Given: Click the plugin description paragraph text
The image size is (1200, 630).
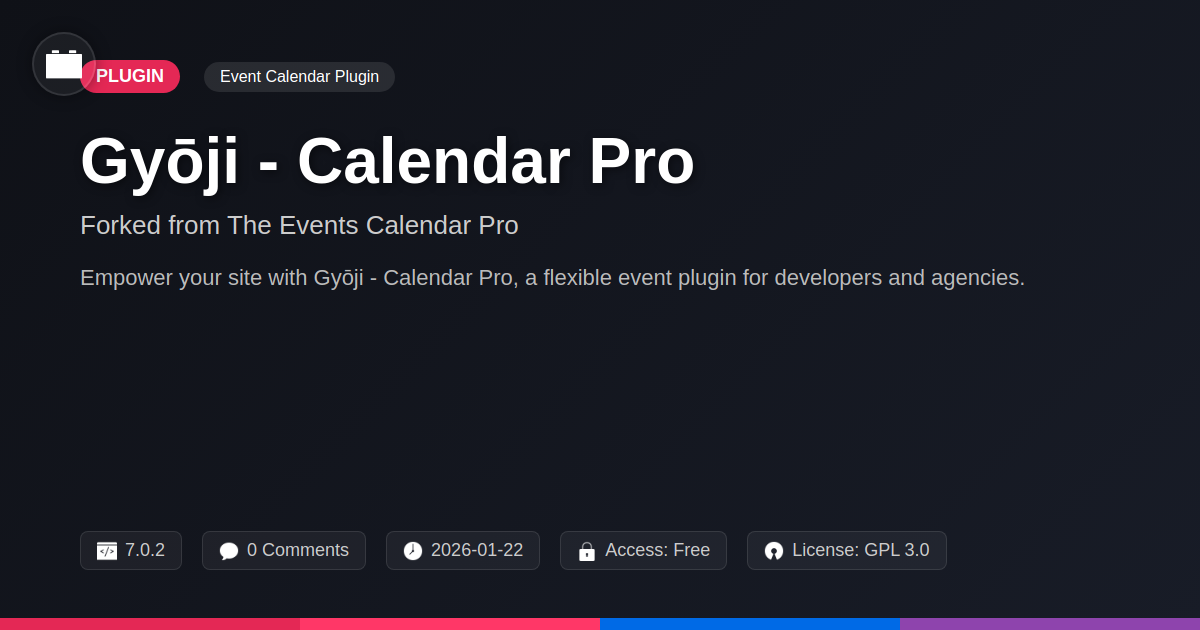Looking at the screenshot, I should (552, 278).
